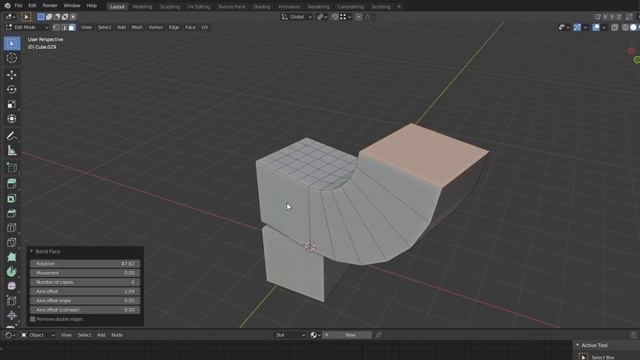Open the editor type dropdown in viewport header

10,17
